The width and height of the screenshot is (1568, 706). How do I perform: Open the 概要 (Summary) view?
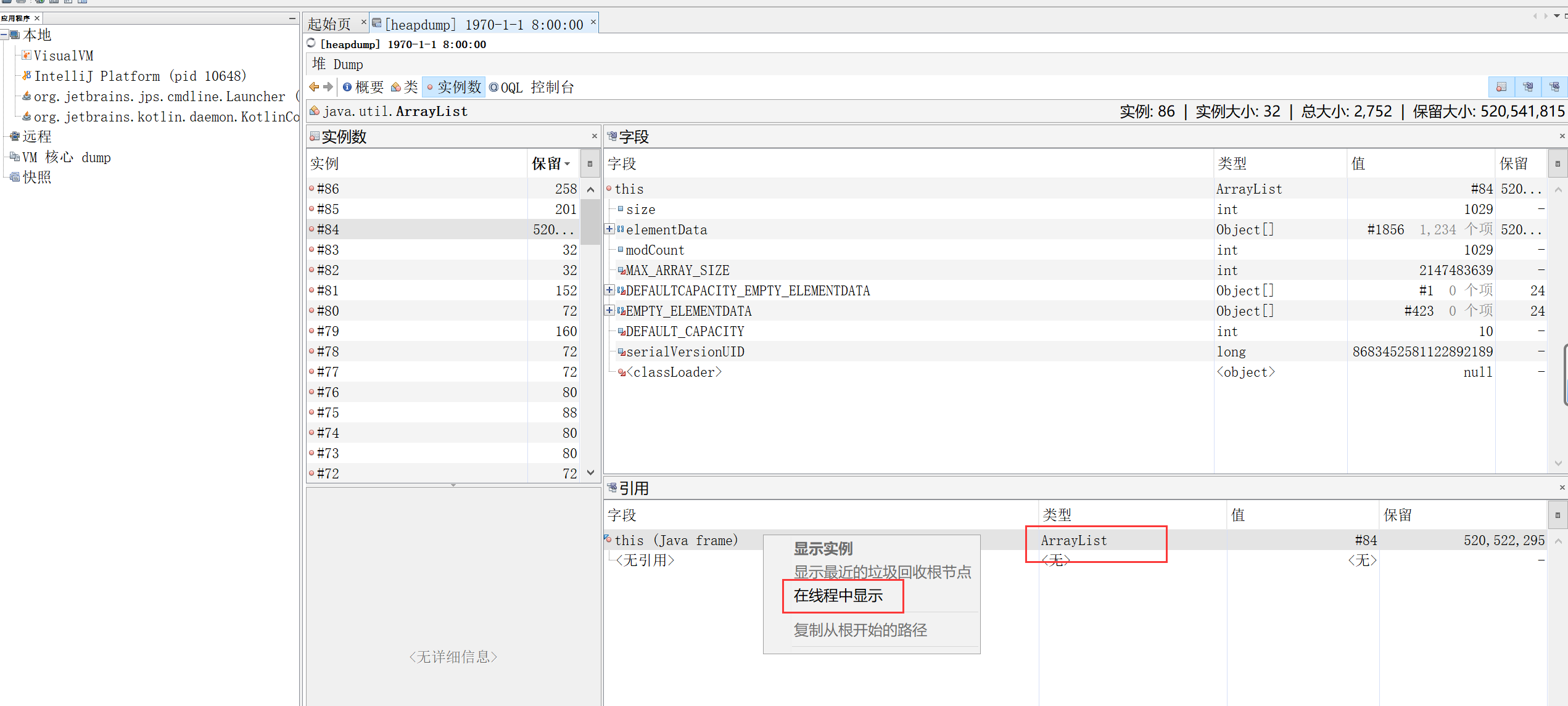click(363, 87)
